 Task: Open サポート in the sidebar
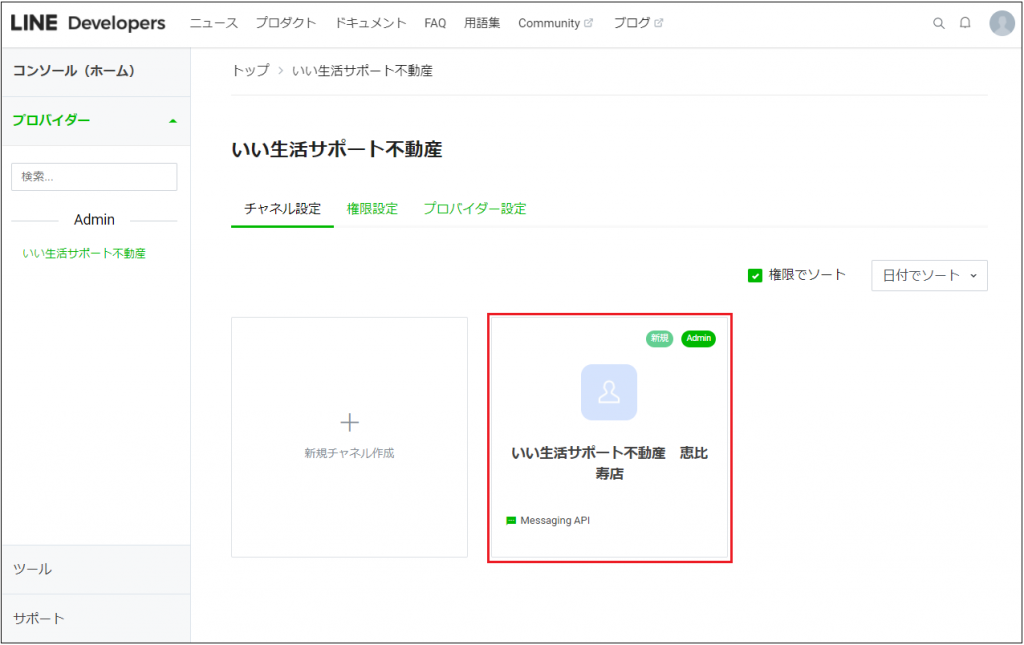click(x=95, y=618)
